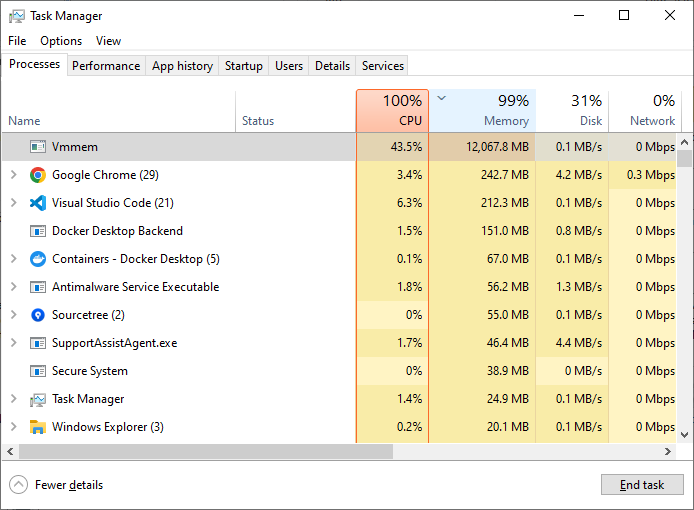
Task: Expand the Sourcetree (2) group
Action: (x=14, y=315)
